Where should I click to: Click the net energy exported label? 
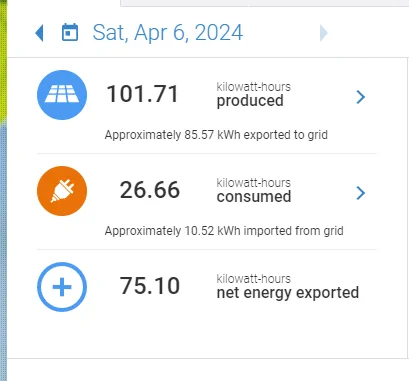tap(288, 293)
